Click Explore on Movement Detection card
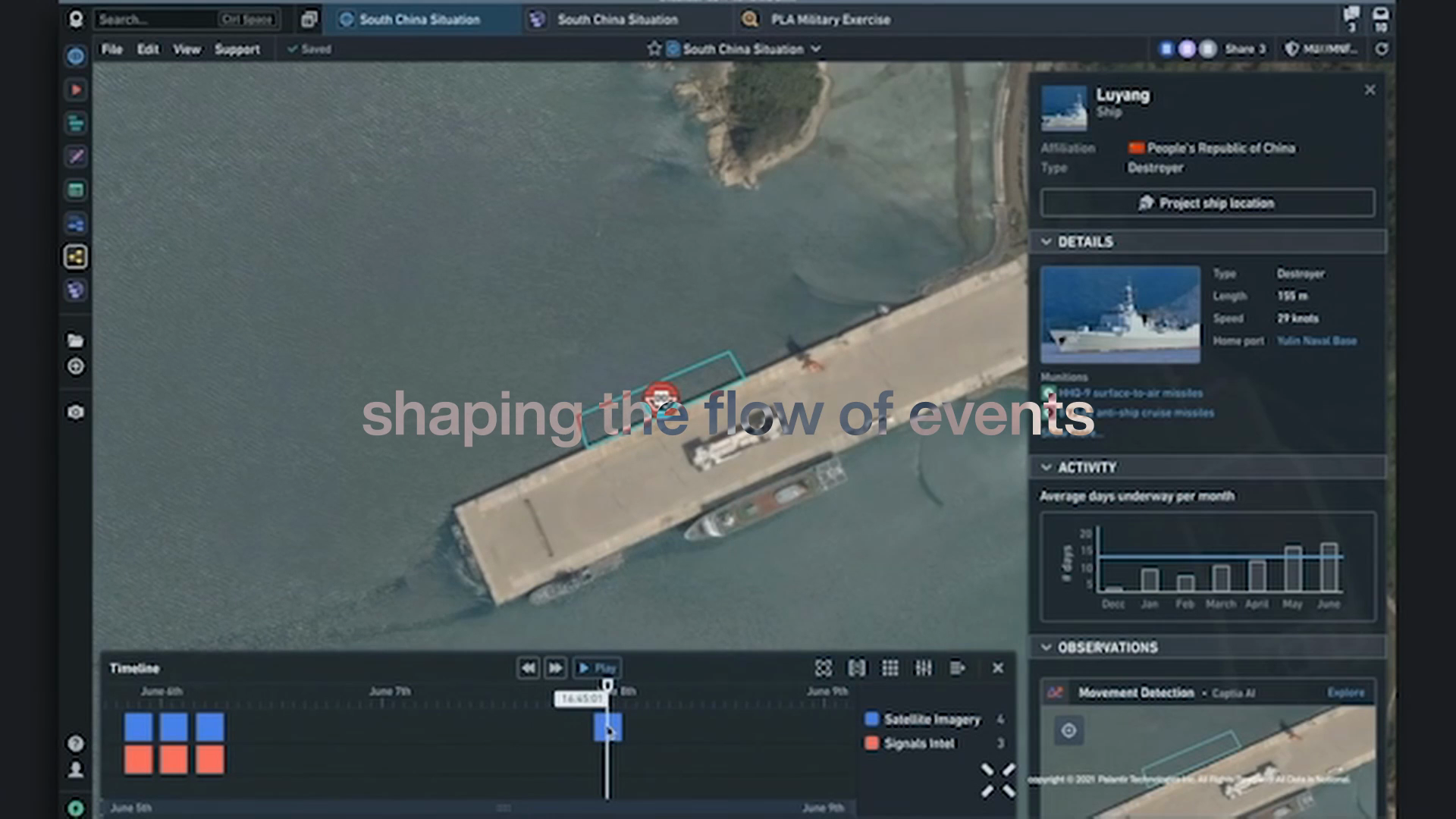This screenshot has width=1456, height=819. click(x=1345, y=692)
